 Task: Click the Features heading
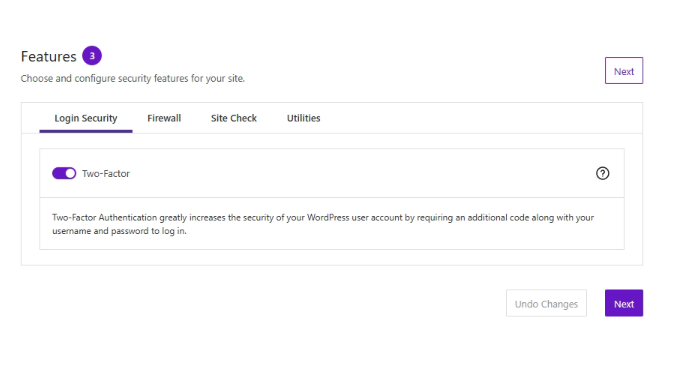click(48, 56)
